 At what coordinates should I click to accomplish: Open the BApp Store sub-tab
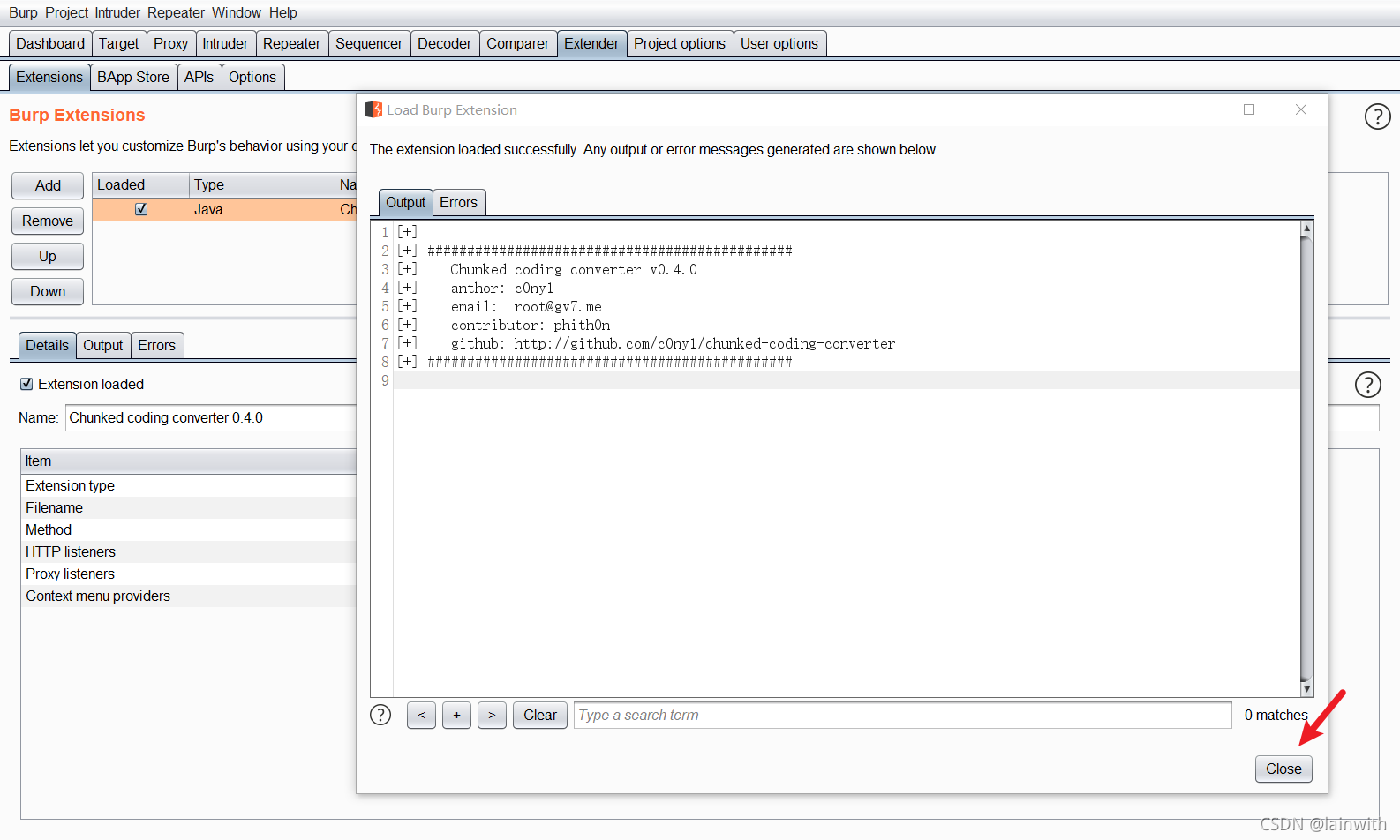pyautogui.click(x=133, y=78)
